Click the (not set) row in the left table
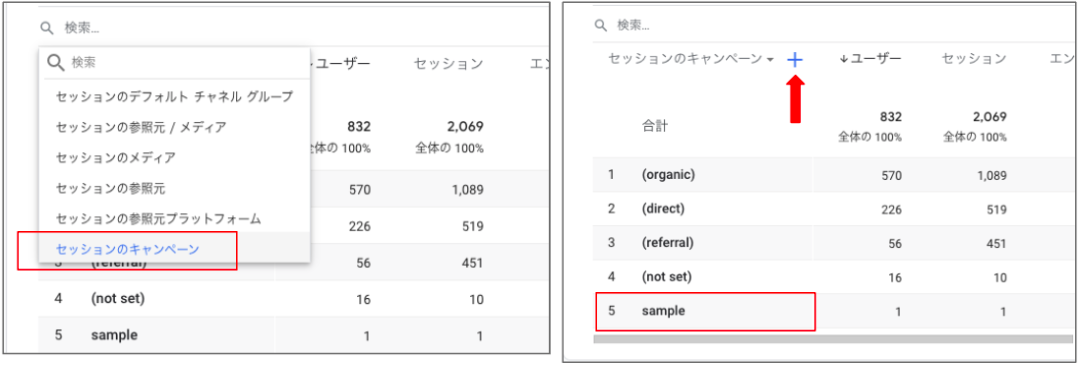Viewport: 1084px width, 367px height. [294, 299]
